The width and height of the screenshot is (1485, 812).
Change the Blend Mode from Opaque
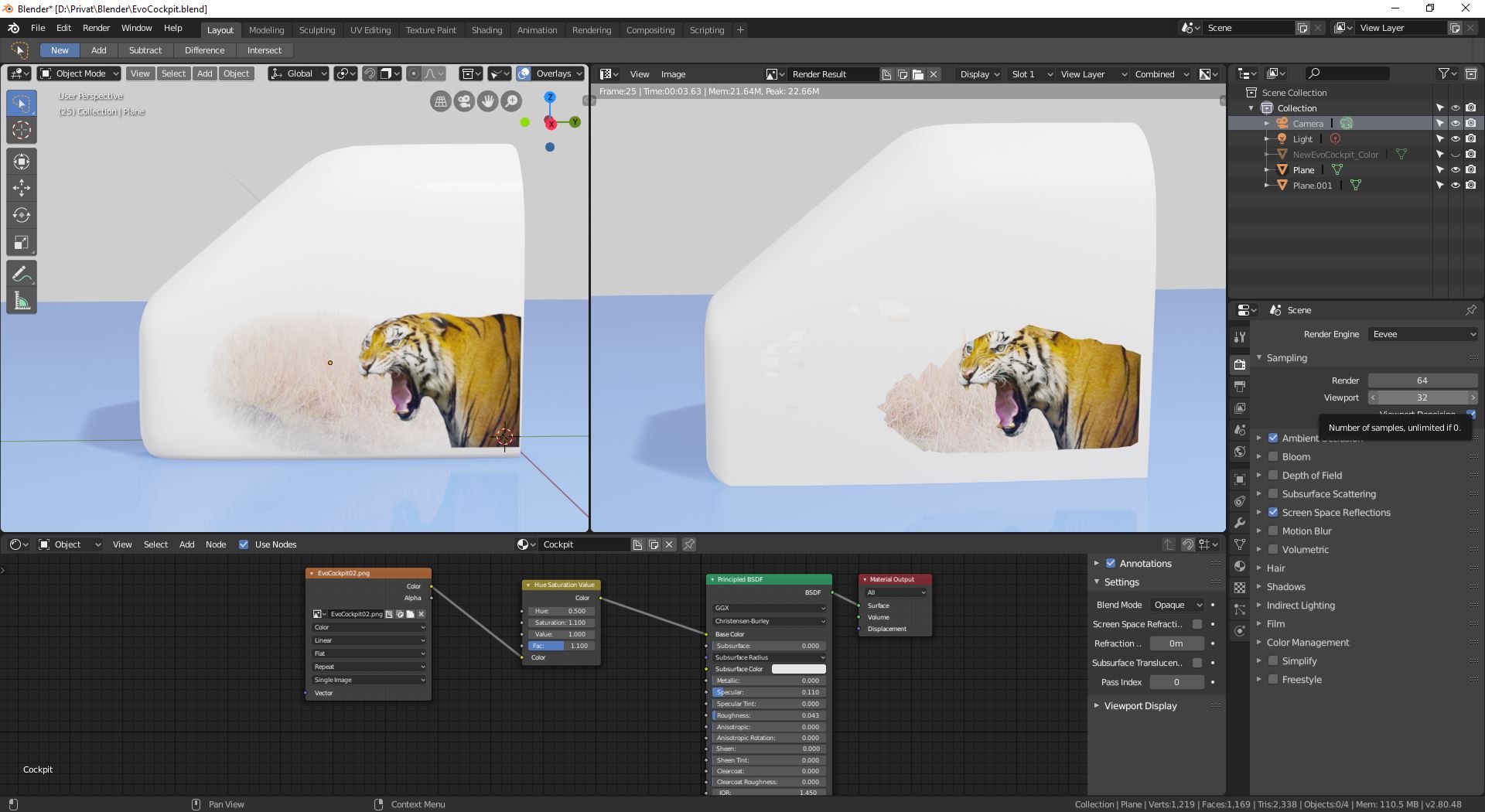tap(1177, 605)
